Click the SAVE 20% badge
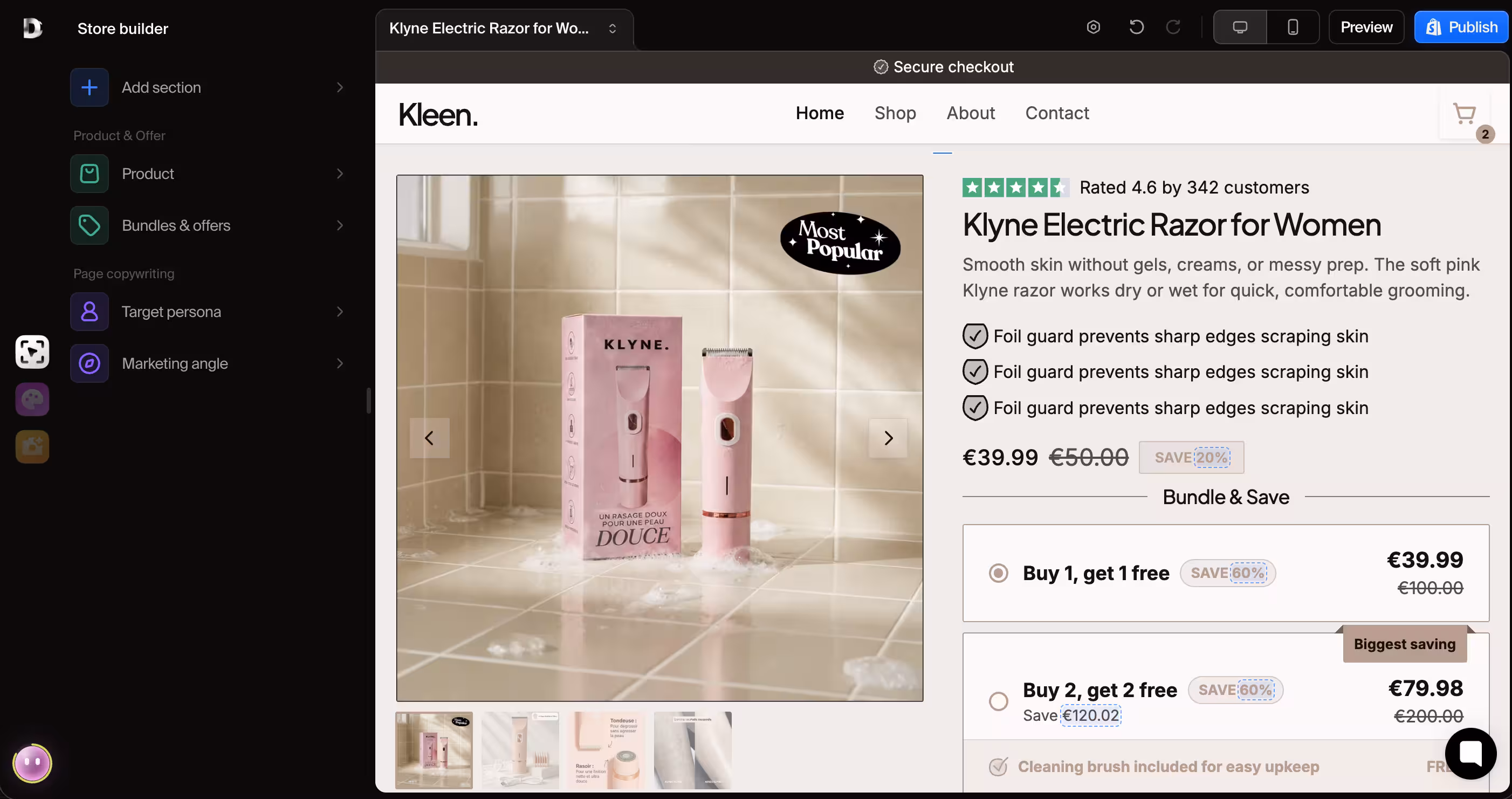The image size is (1512, 799). point(1191,457)
